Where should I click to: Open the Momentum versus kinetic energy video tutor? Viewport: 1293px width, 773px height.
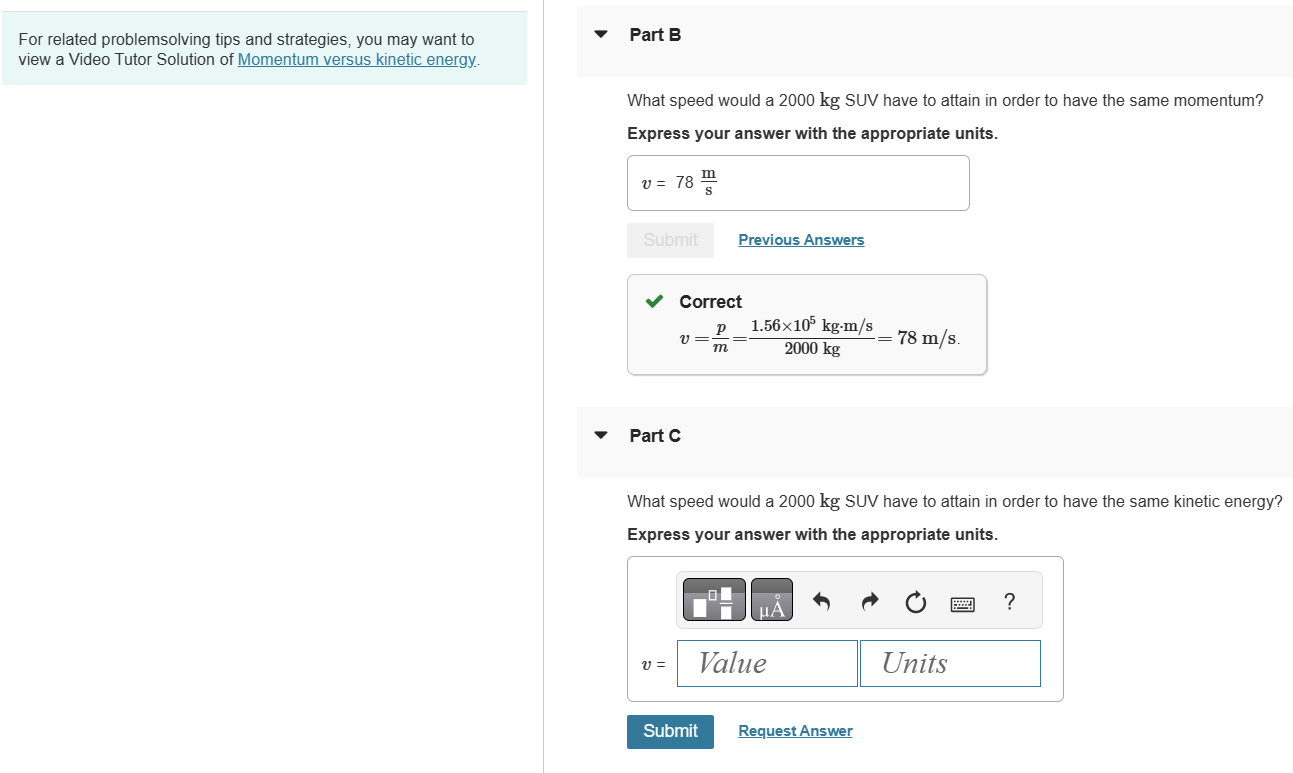356,59
